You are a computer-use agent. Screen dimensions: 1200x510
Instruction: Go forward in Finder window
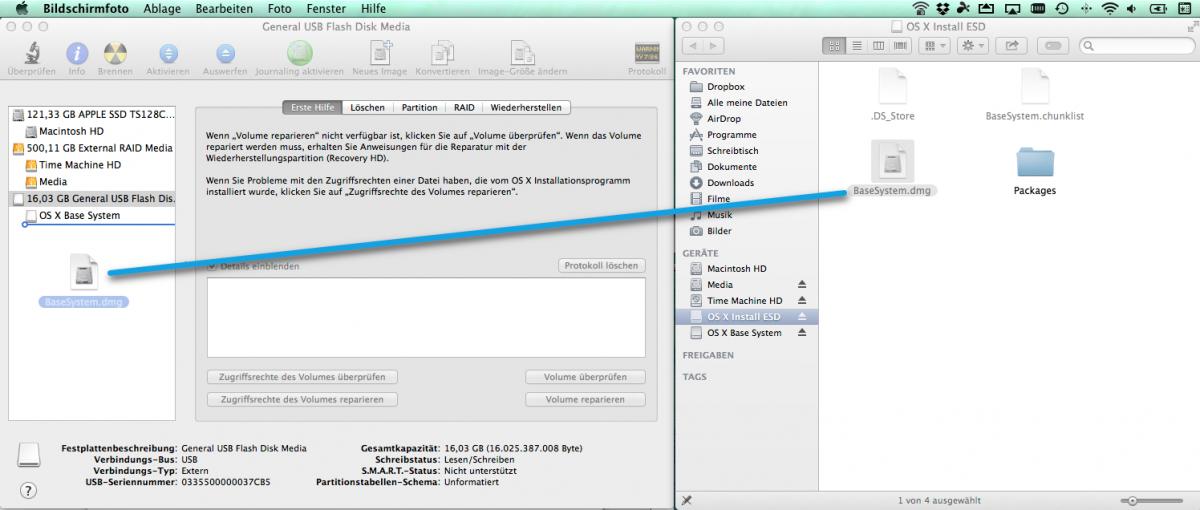click(x=716, y=45)
